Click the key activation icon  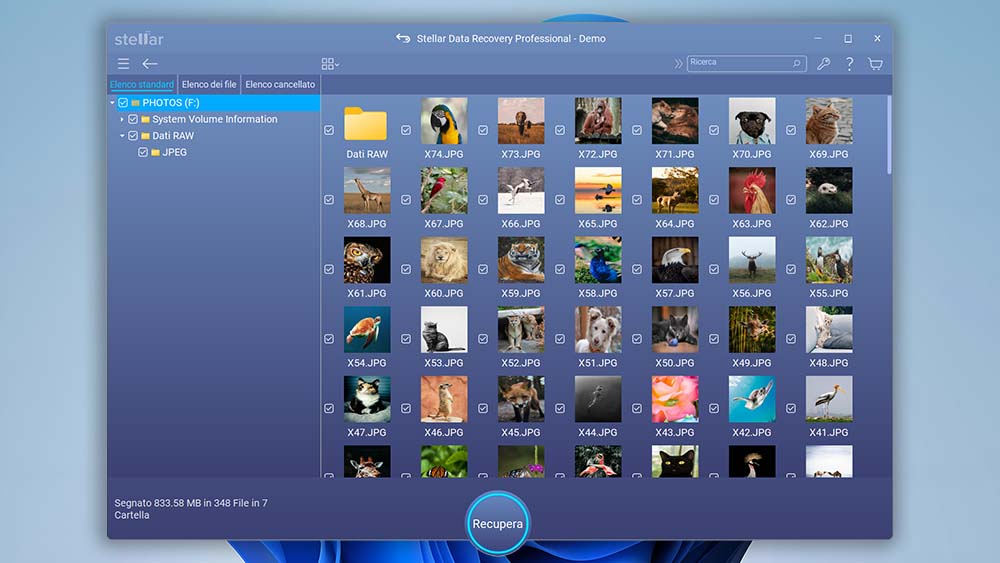pos(823,64)
